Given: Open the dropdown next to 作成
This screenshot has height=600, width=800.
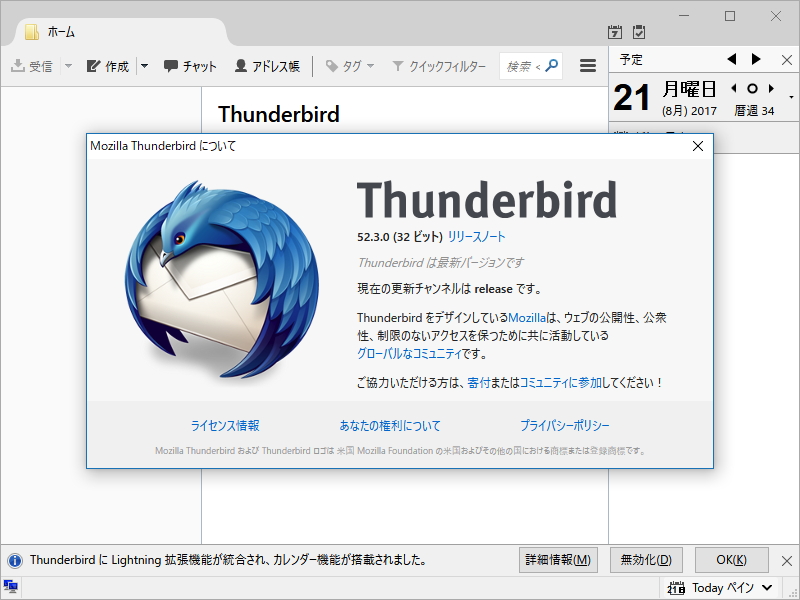Looking at the screenshot, I should [x=142, y=66].
